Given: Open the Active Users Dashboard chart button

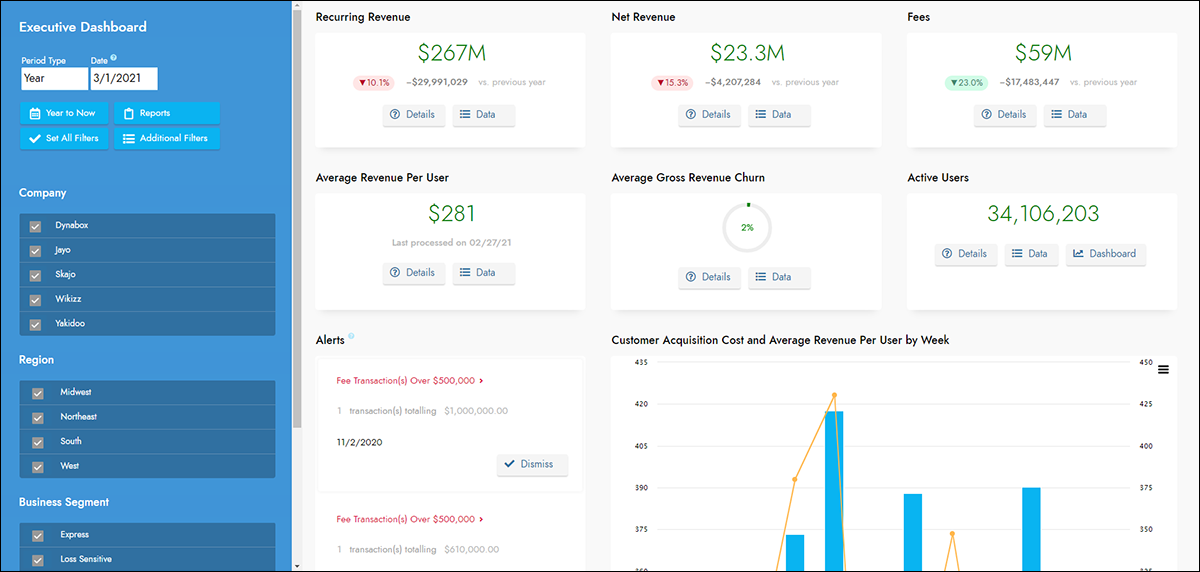Looking at the screenshot, I should (x=1105, y=254).
